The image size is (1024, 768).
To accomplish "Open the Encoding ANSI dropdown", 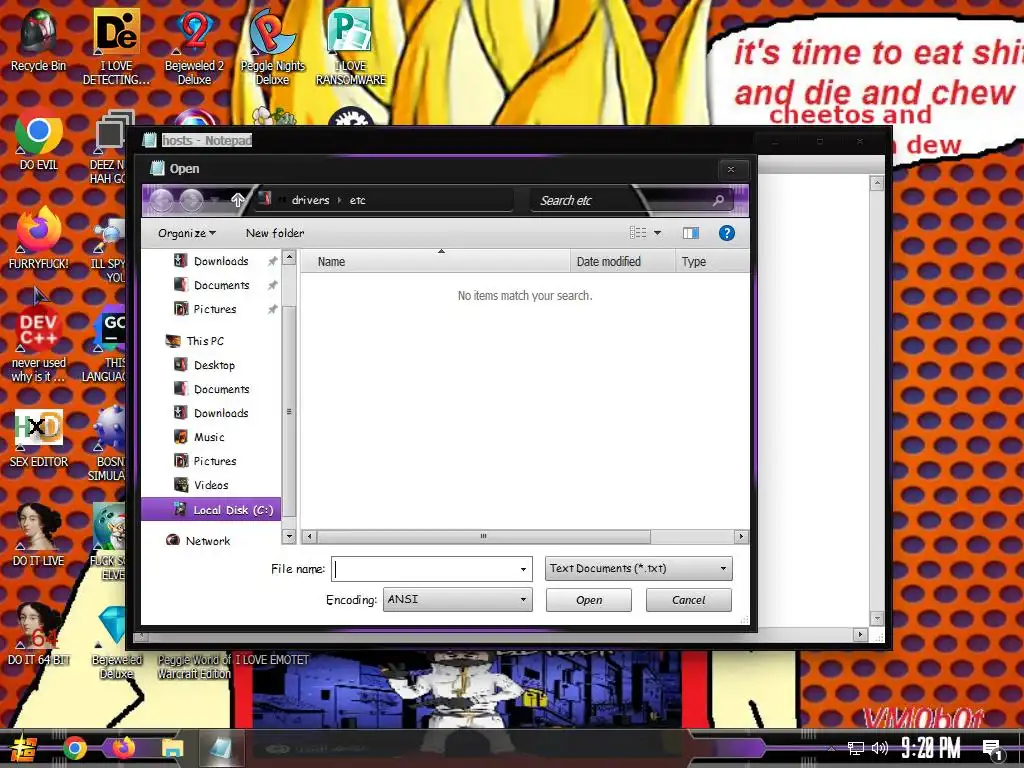I will [458, 600].
